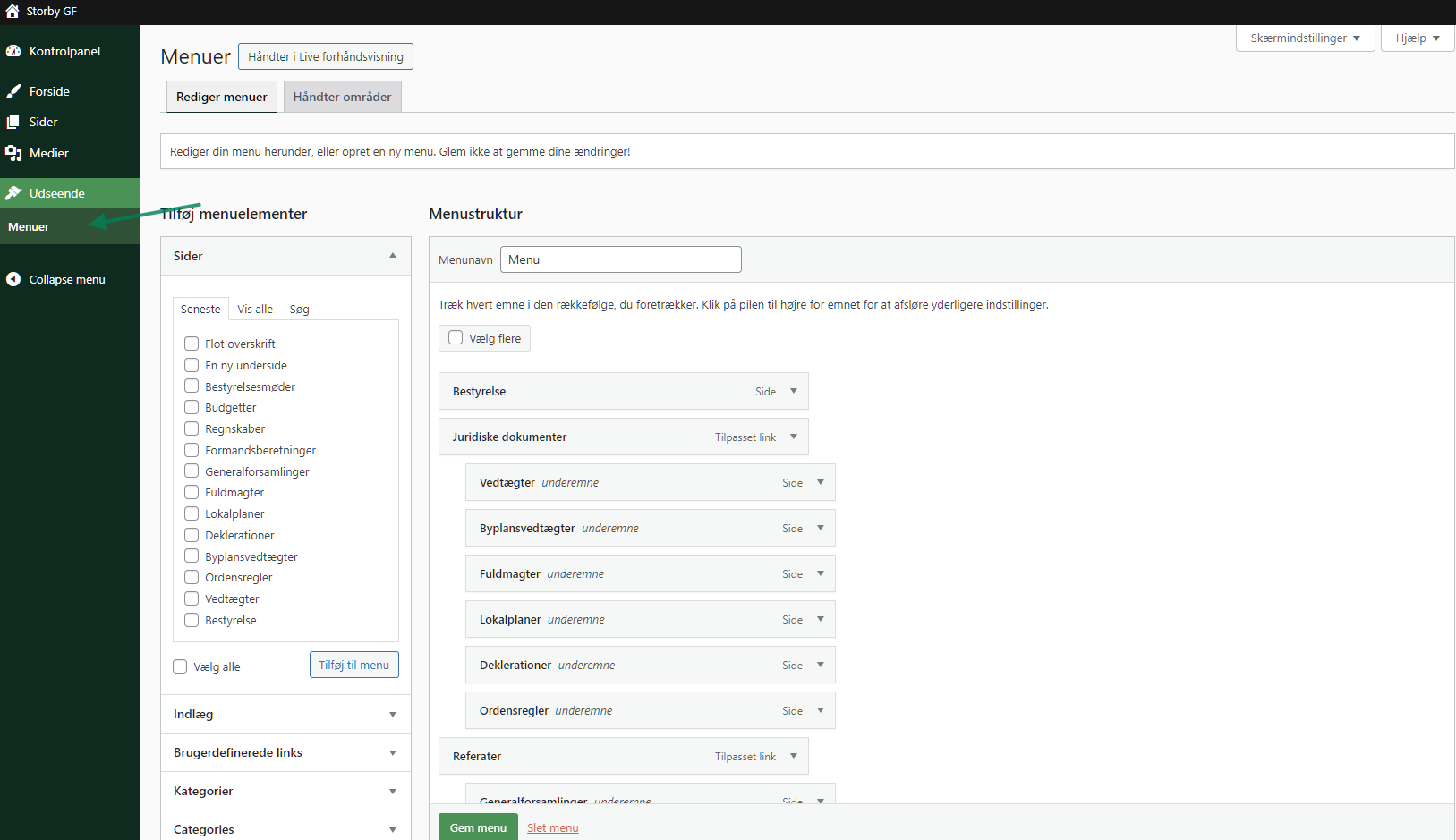Open Sider pages icon in sidebar
The image size is (1456, 840).
(x=13, y=122)
